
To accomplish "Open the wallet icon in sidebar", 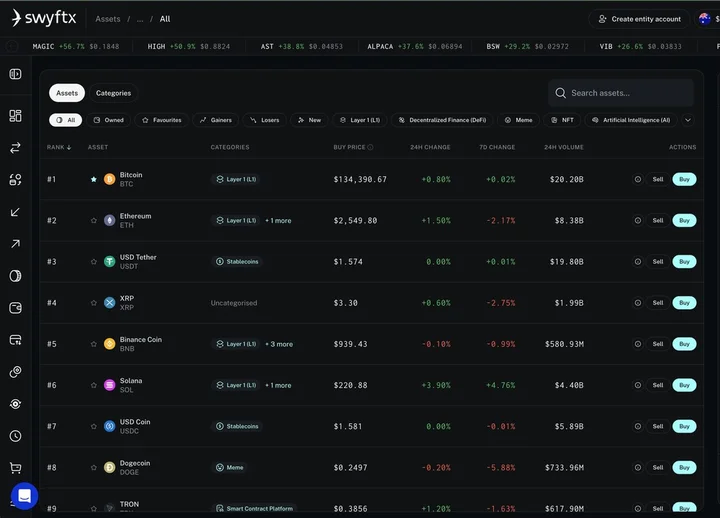I will pos(15,308).
